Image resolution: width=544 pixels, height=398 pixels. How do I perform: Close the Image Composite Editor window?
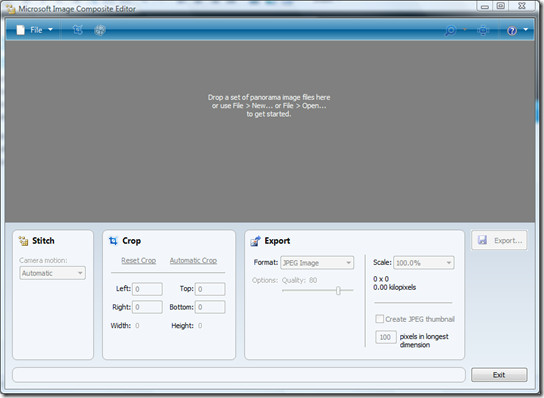coord(522,6)
